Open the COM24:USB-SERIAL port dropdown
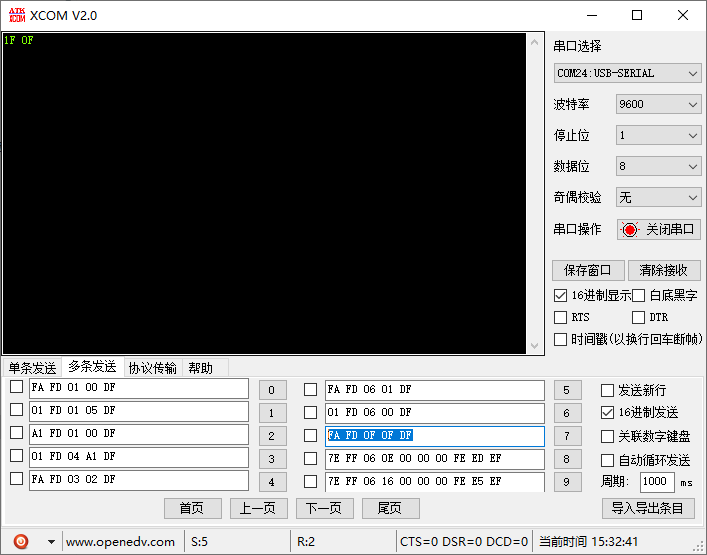The height and width of the screenshot is (555, 707). (x=627, y=73)
